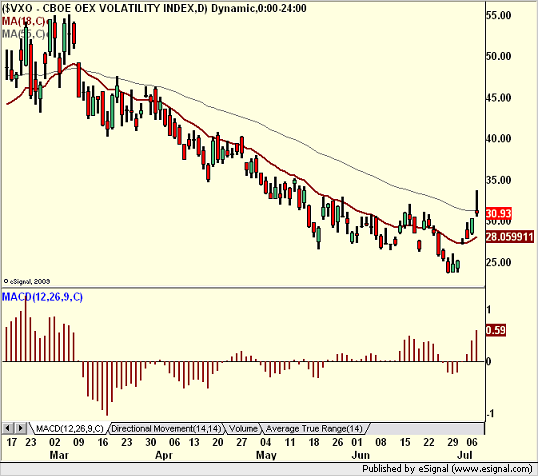This screenshot has width=538, height=476.
Task: Click the 55.00 price axis label
Action: click(499, 15)
